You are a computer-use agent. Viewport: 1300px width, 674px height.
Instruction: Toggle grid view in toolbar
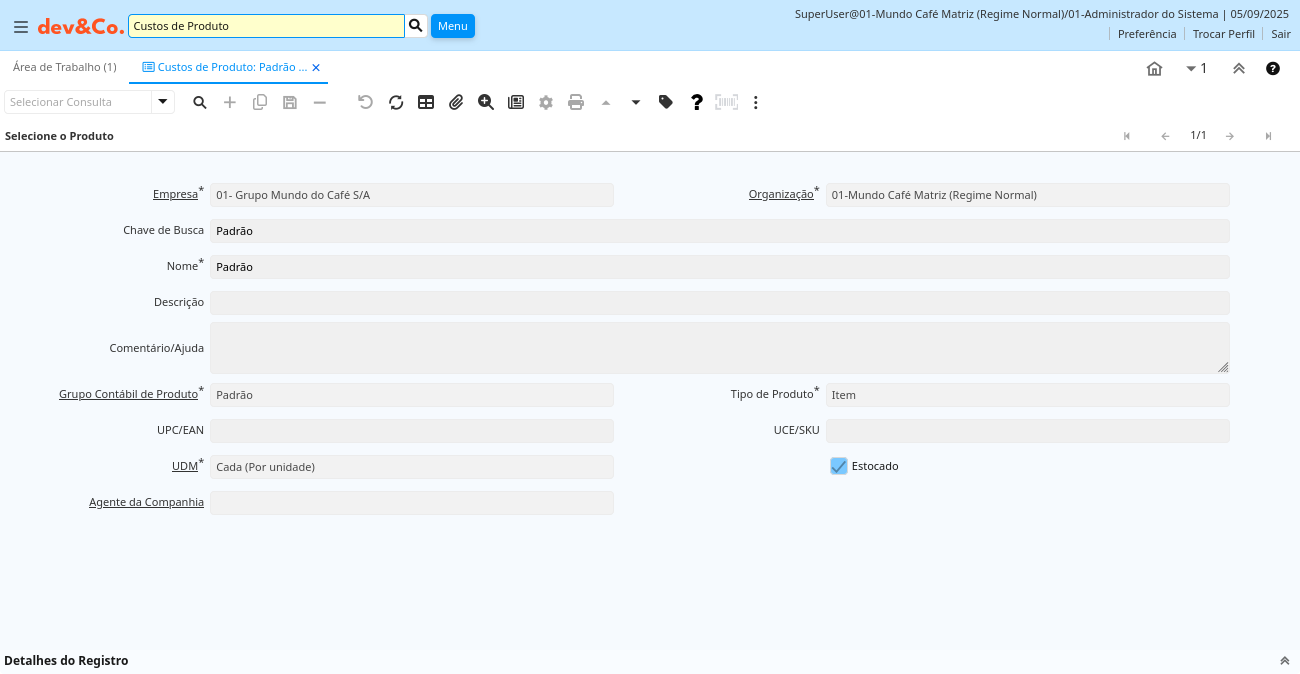(426, 102)
